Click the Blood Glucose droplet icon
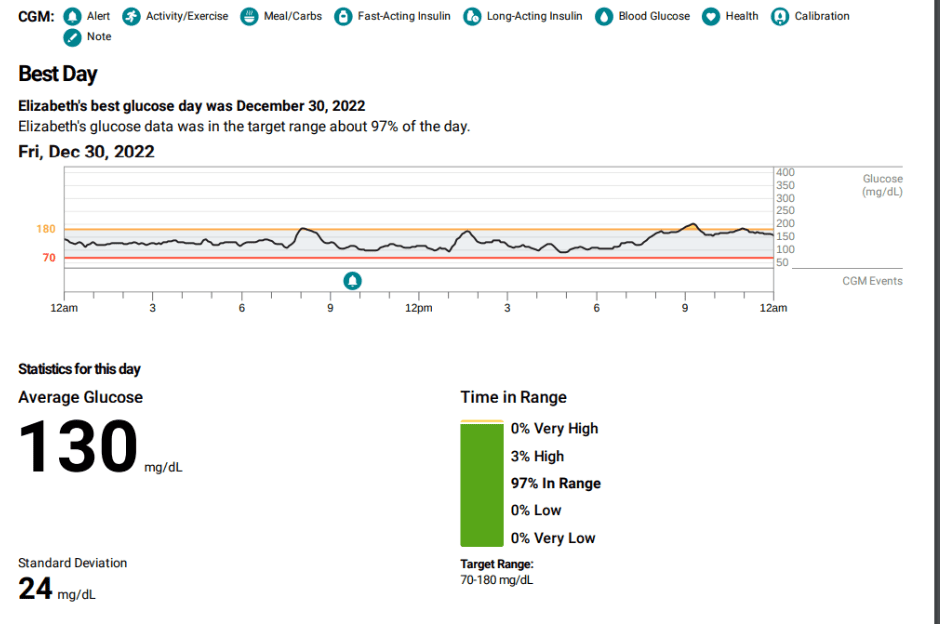The height and width of the screenshot is (624, 940). pyautogui.click(x=604, y=17)
